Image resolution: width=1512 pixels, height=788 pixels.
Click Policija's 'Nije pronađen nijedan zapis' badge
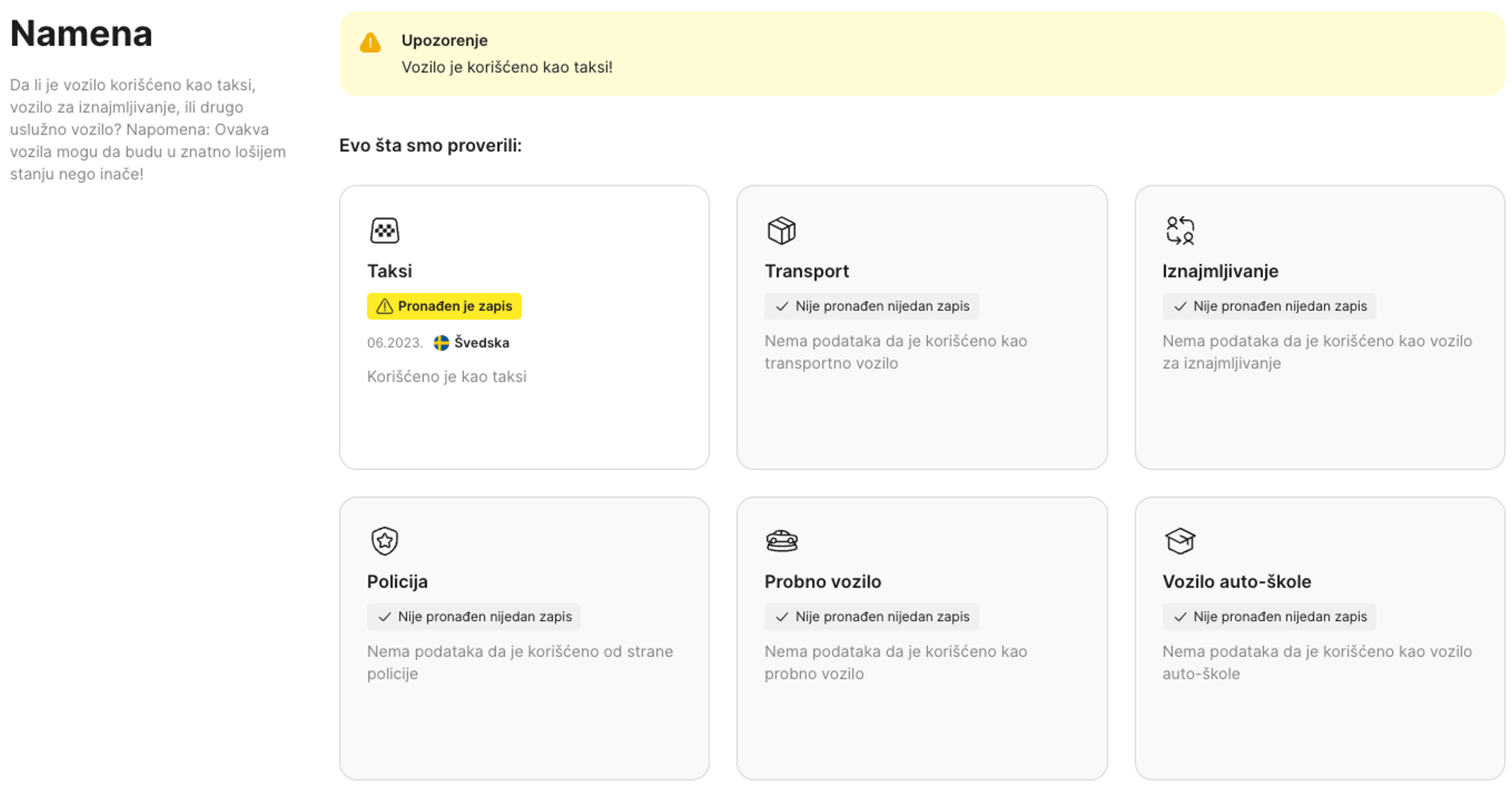(x=473, y=617)
